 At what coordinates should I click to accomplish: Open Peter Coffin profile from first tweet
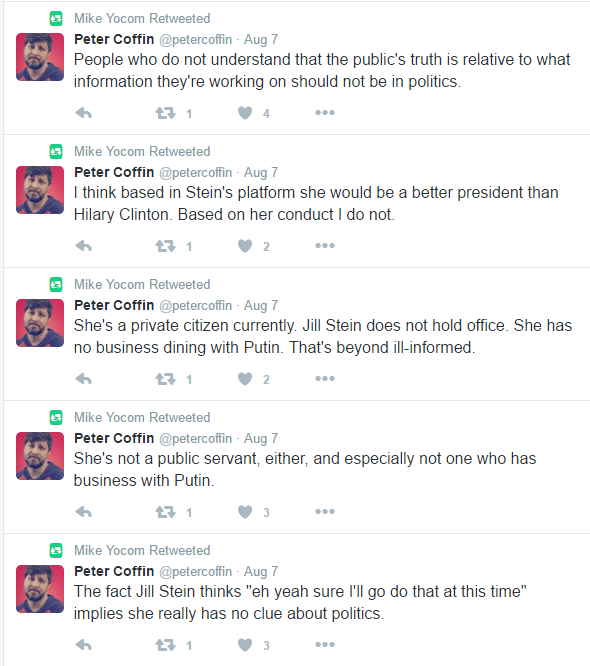(114, 39)
